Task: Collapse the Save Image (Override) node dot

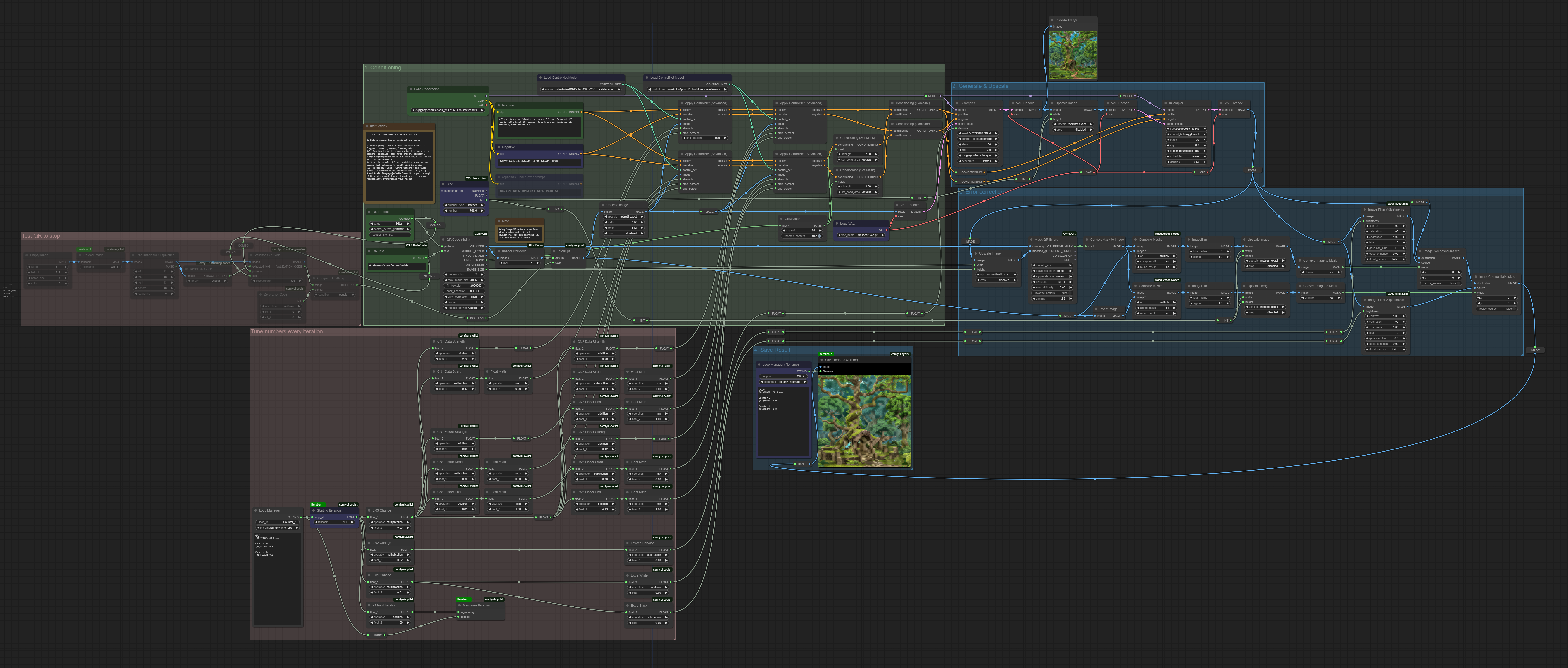Action: [822, 360]
